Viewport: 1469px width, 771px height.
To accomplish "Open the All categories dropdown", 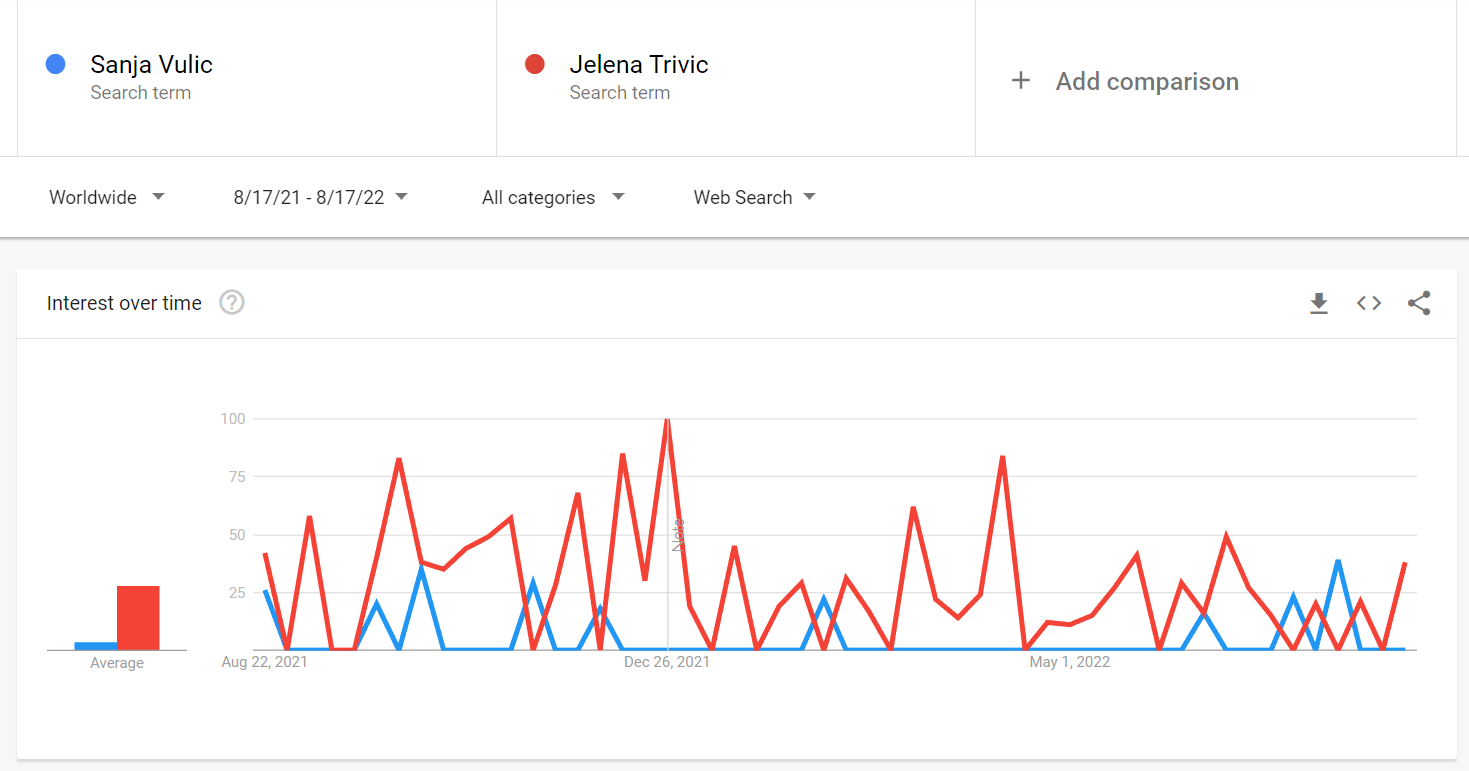I will point(553,197).
